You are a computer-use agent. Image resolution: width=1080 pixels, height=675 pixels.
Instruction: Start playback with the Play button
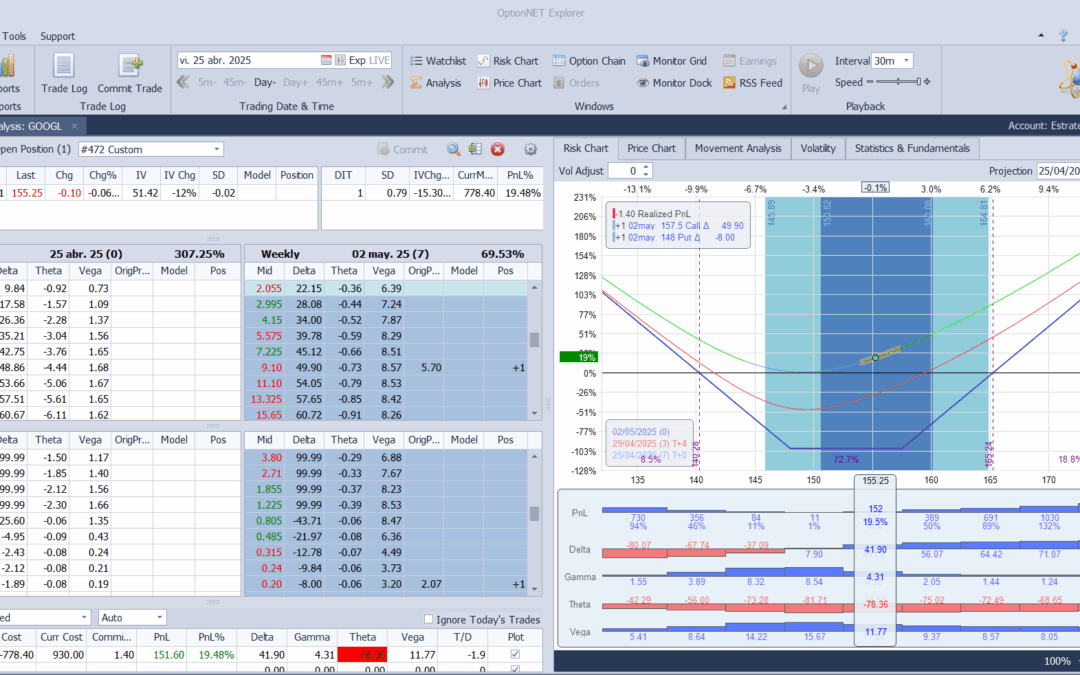[x=811, y=74]
